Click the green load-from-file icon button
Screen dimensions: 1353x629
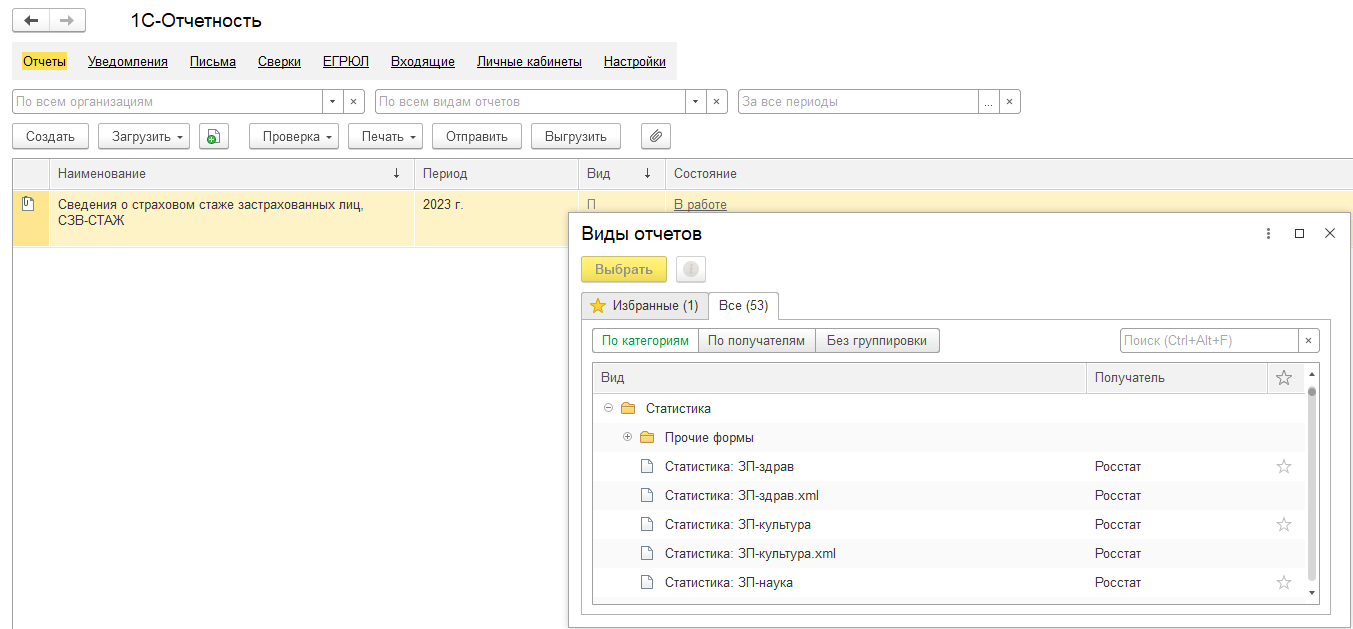(x=214, y=137)
